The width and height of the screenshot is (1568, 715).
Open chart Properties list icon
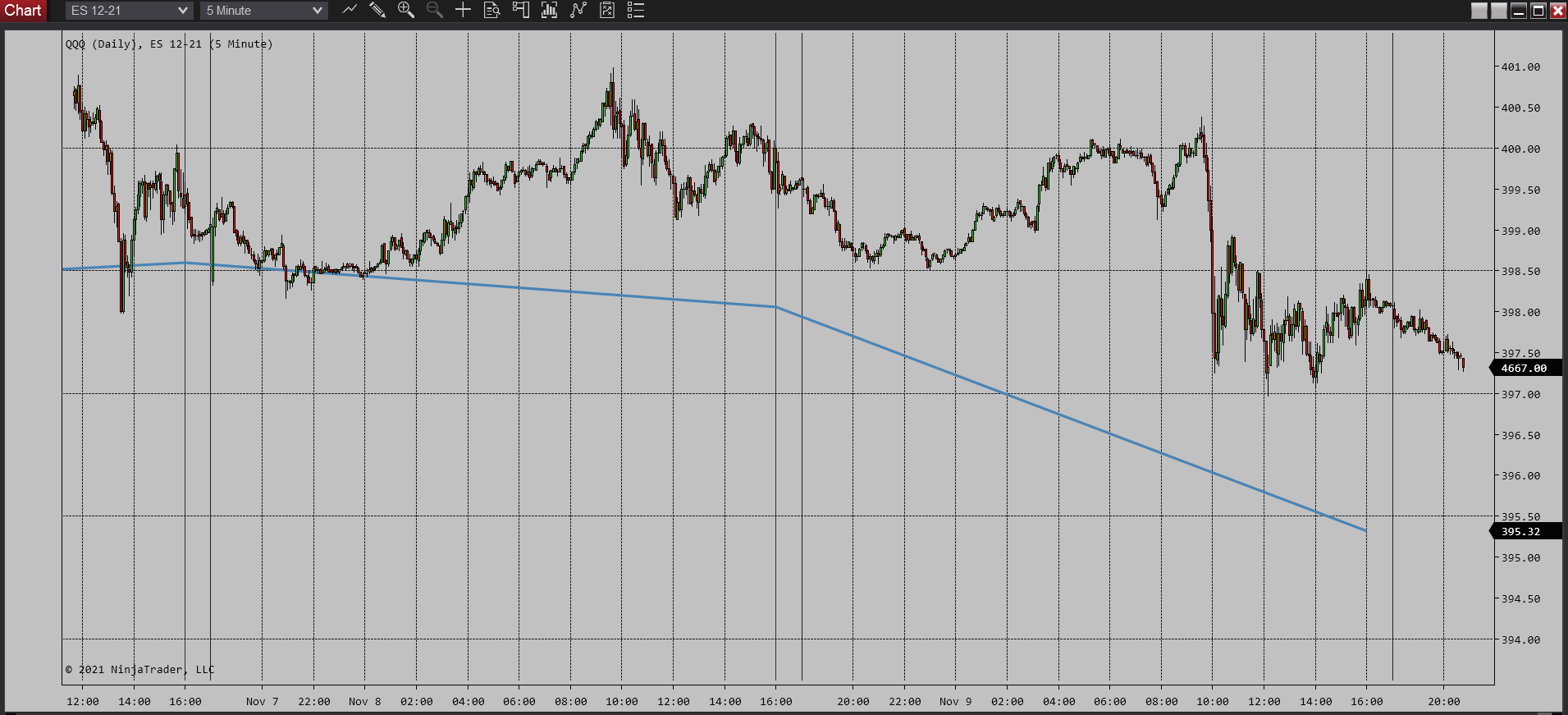click(636, 10)
